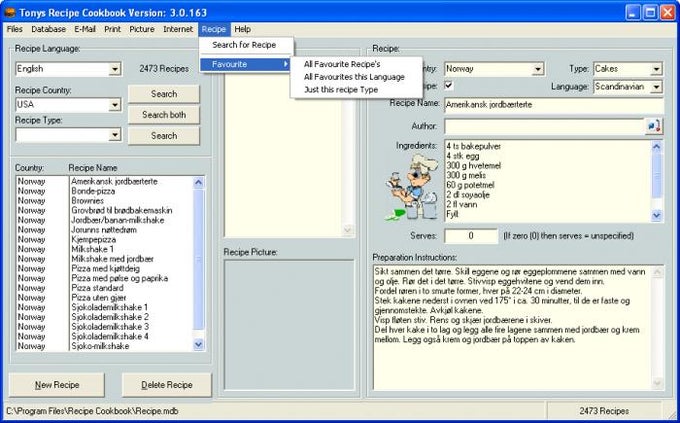Click the Search both button
The image size is (680, 423).
(164, 115)
